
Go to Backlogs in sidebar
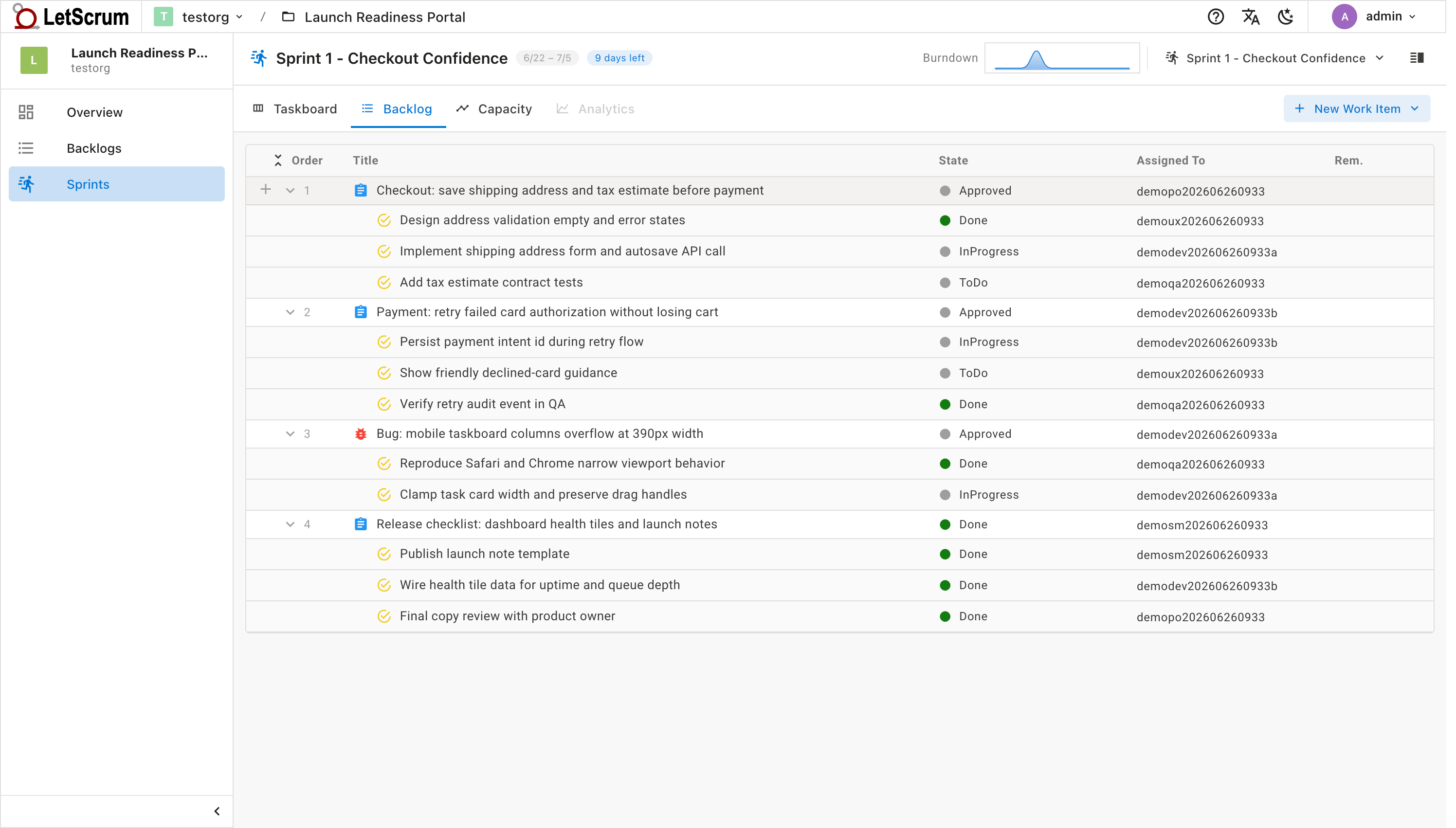point(117,148)
